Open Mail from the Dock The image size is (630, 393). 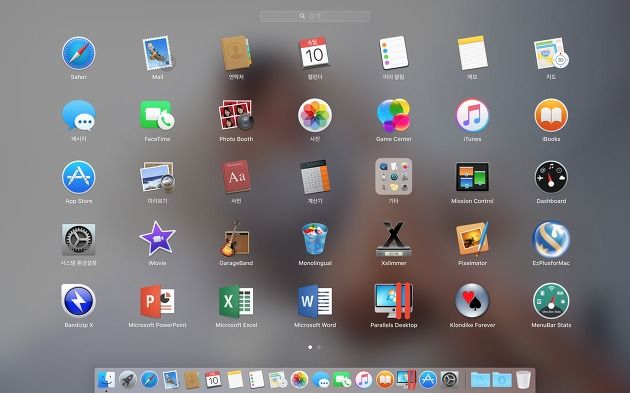tap(171, 379)
